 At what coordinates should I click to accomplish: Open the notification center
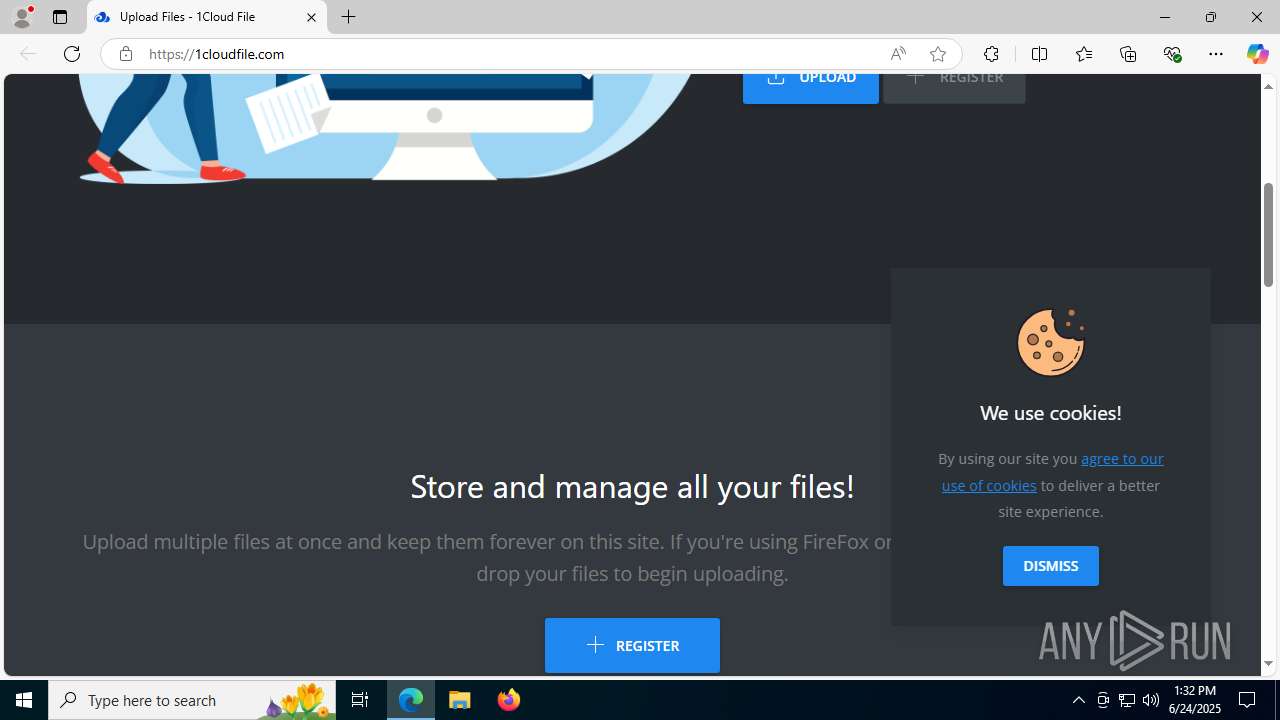point(1248,700)
